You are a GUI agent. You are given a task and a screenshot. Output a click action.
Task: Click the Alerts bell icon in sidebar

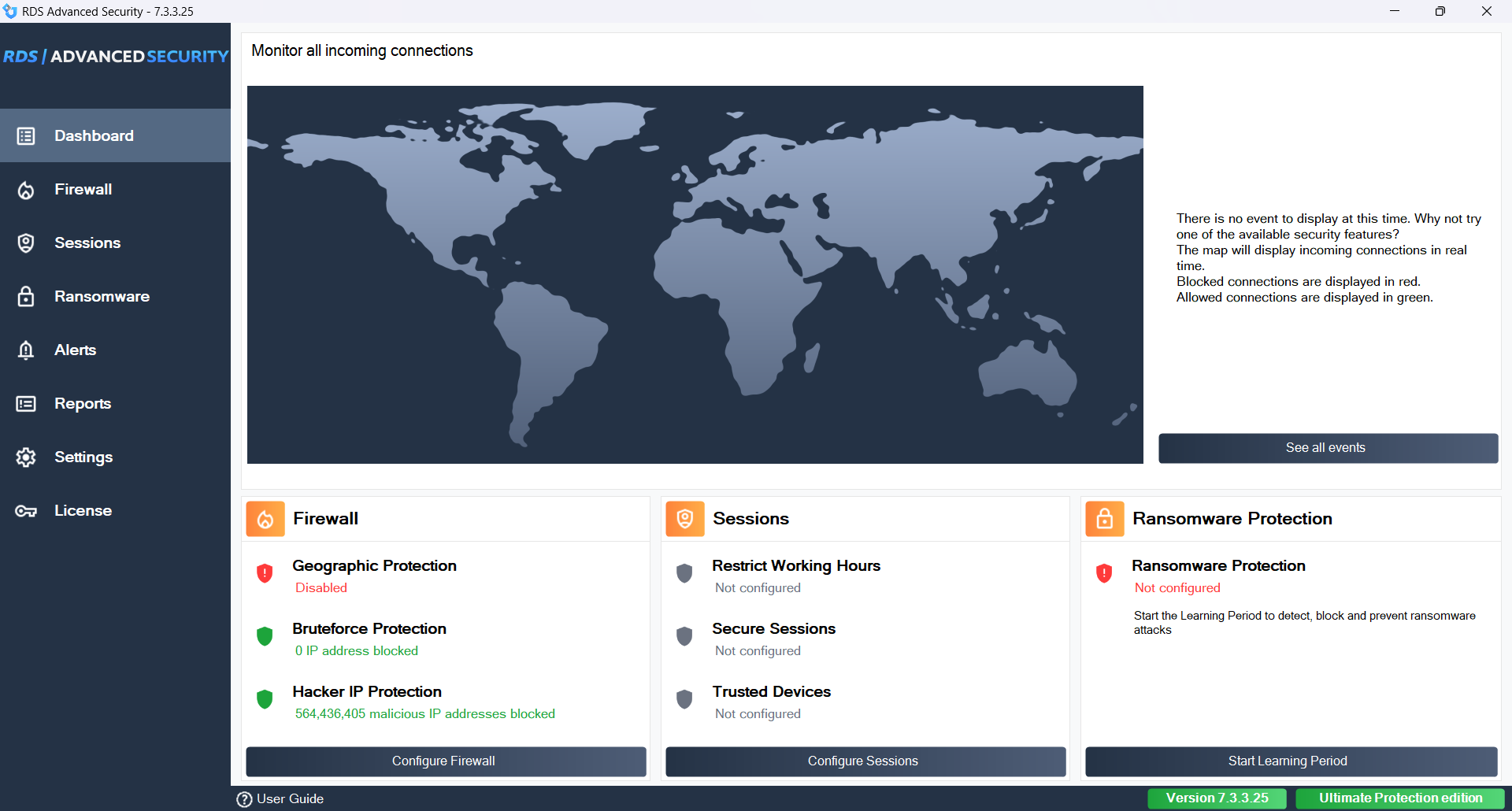click(26, 350)
